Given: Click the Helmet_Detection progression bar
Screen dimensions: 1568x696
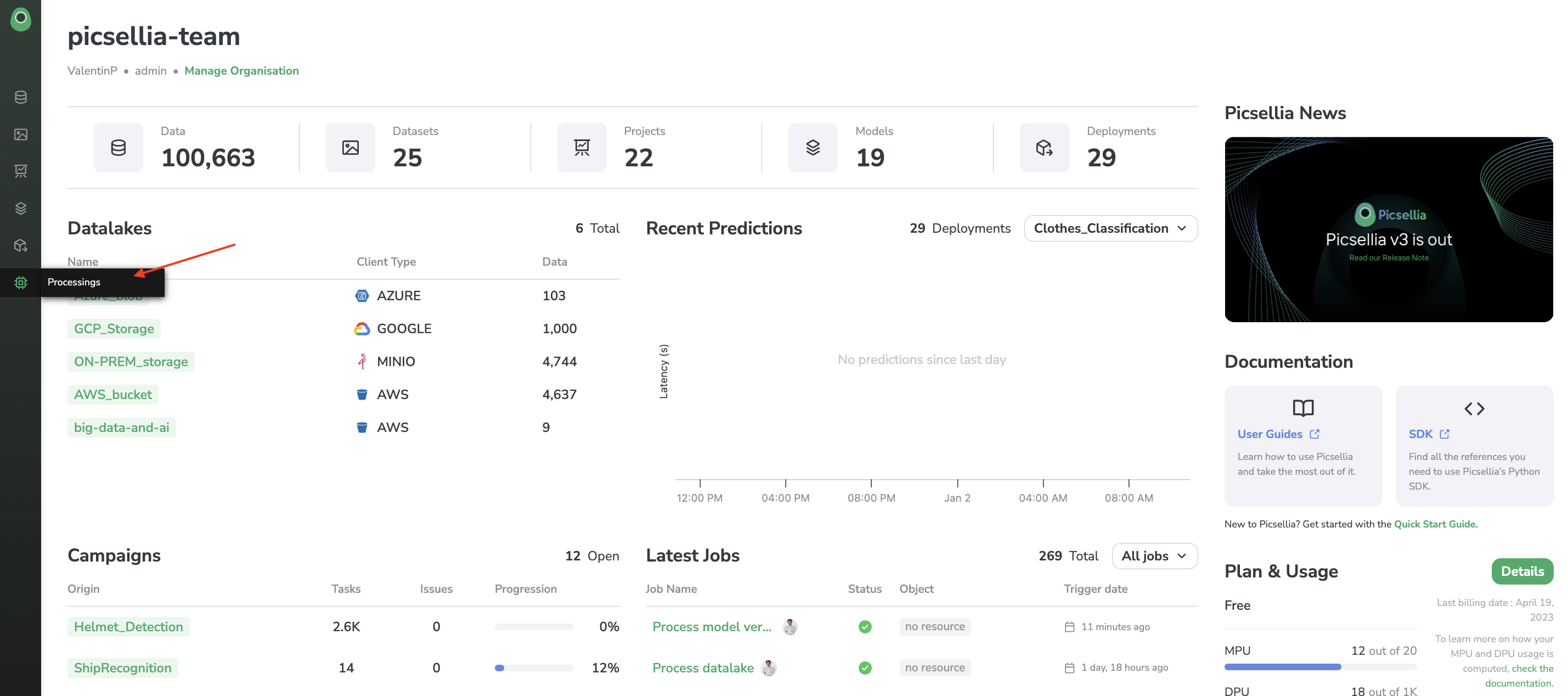Looking at the screenshot, I should pos(534,627).
